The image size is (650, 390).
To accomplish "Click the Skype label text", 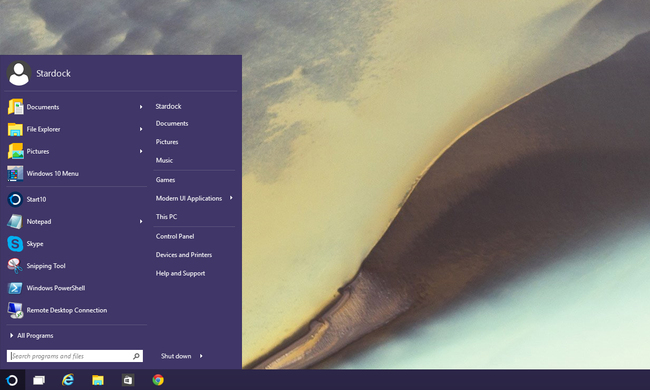I will 35,244.
